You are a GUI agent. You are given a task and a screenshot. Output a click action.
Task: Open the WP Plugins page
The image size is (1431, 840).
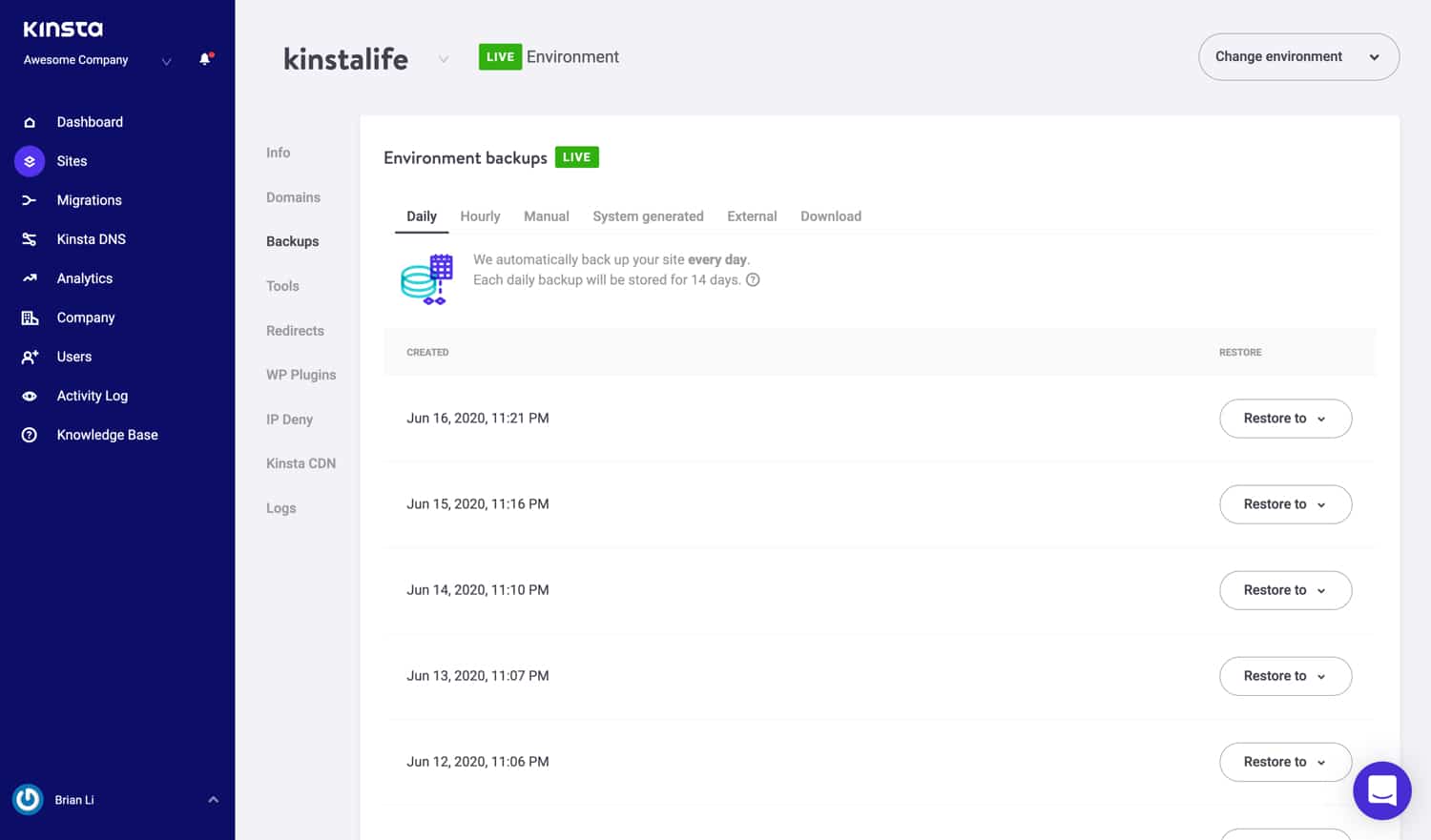pos(301,375)
